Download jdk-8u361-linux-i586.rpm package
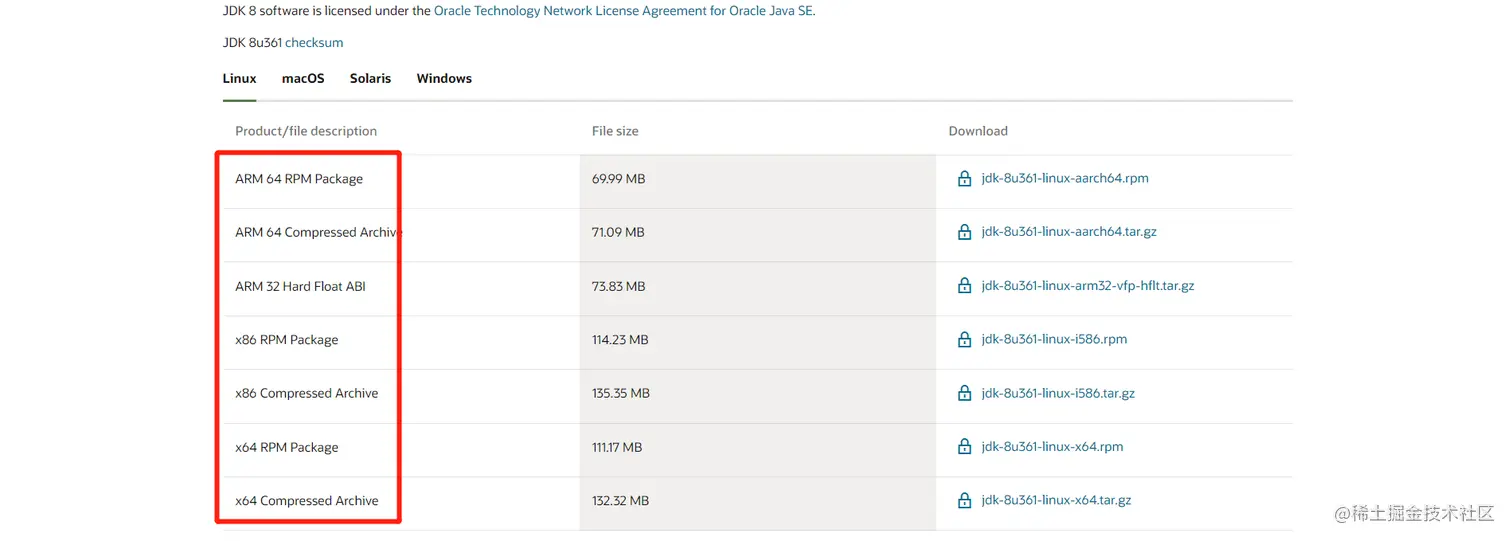1512x541 pixels. point(1054,340)
